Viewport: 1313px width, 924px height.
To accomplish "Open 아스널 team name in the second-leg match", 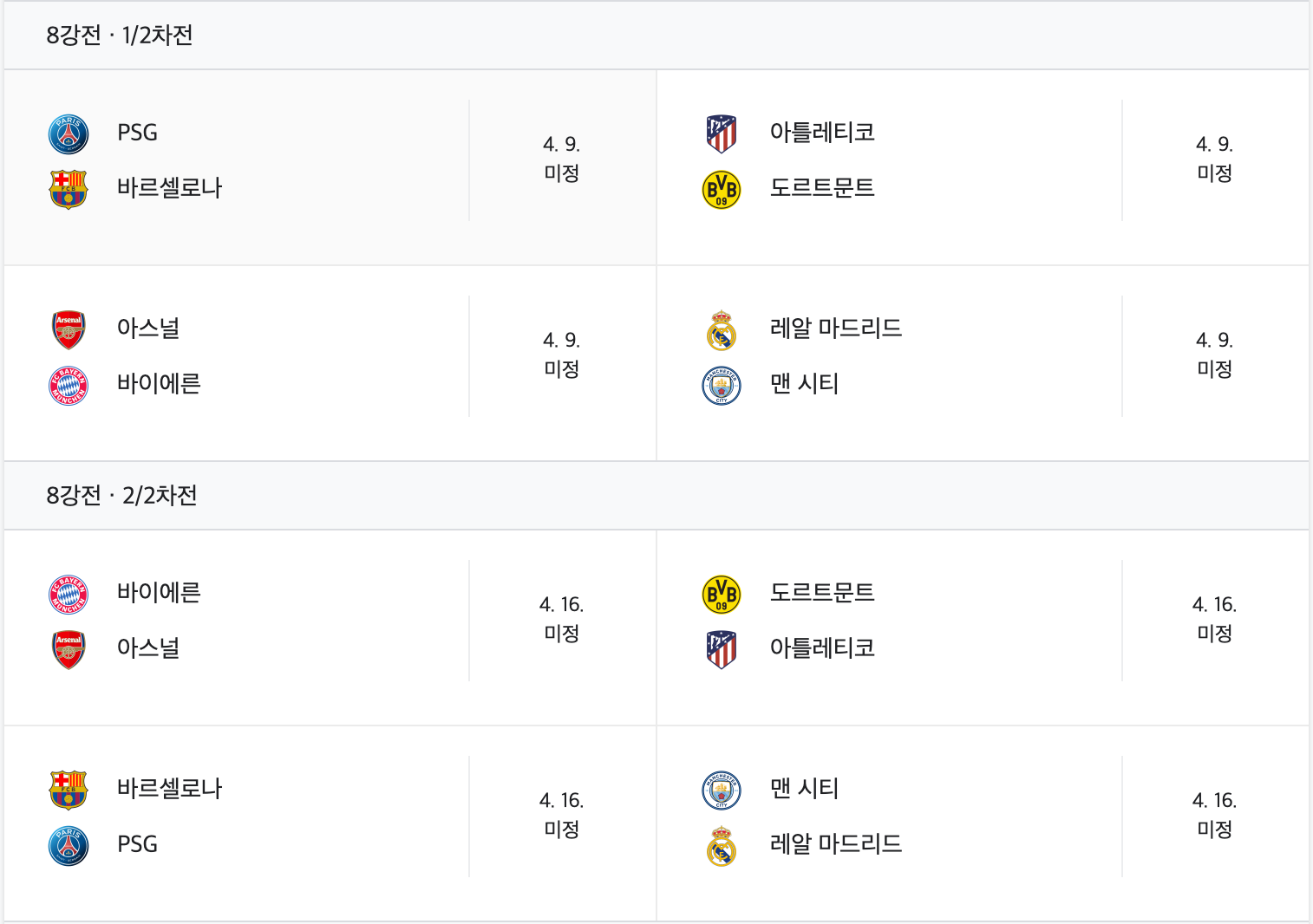I will tap(148, 648).
